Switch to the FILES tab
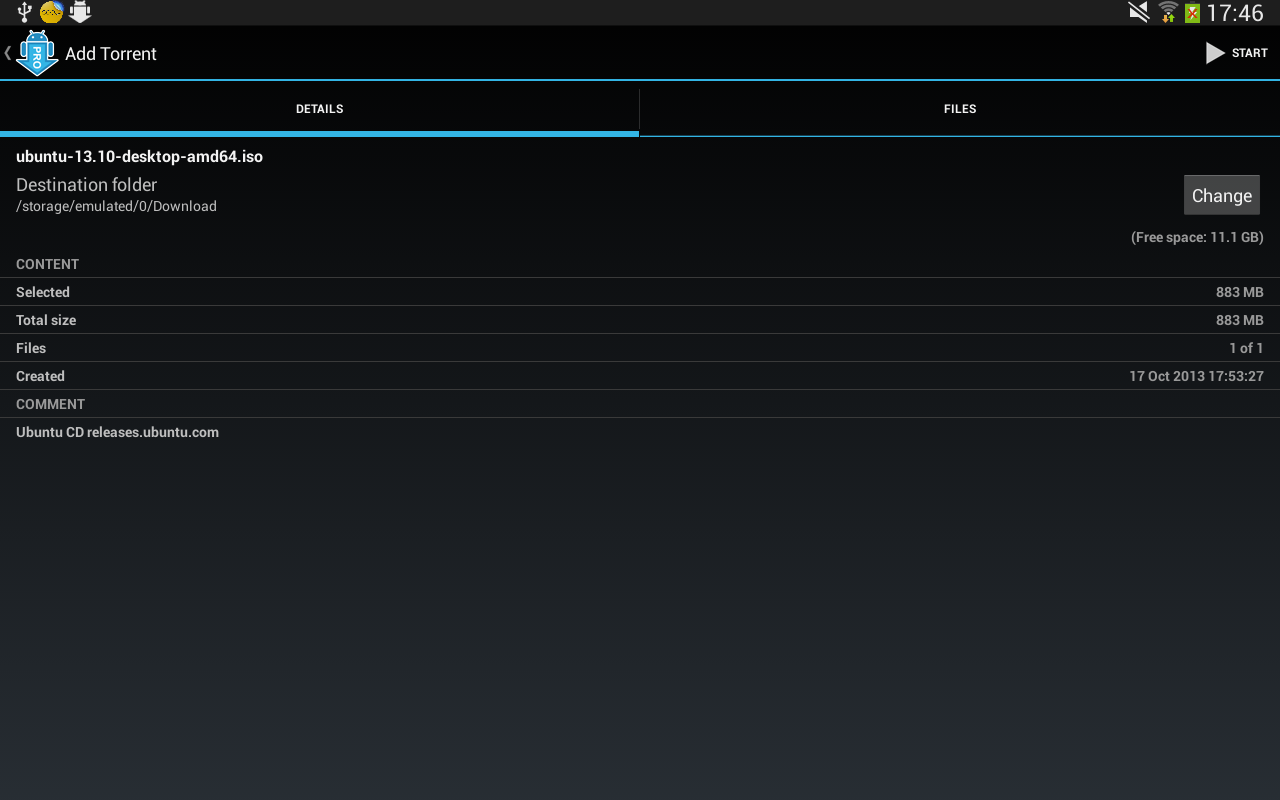The image size is (1280, 800). coord(959,108)
